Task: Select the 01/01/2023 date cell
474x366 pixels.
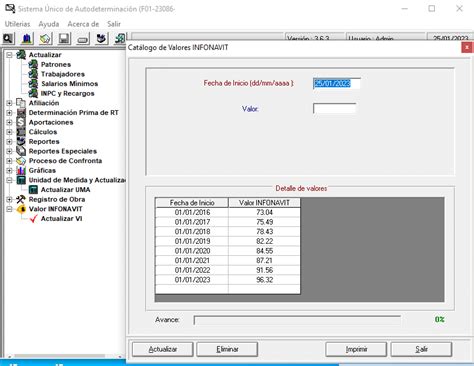Action: click(192, 280)
